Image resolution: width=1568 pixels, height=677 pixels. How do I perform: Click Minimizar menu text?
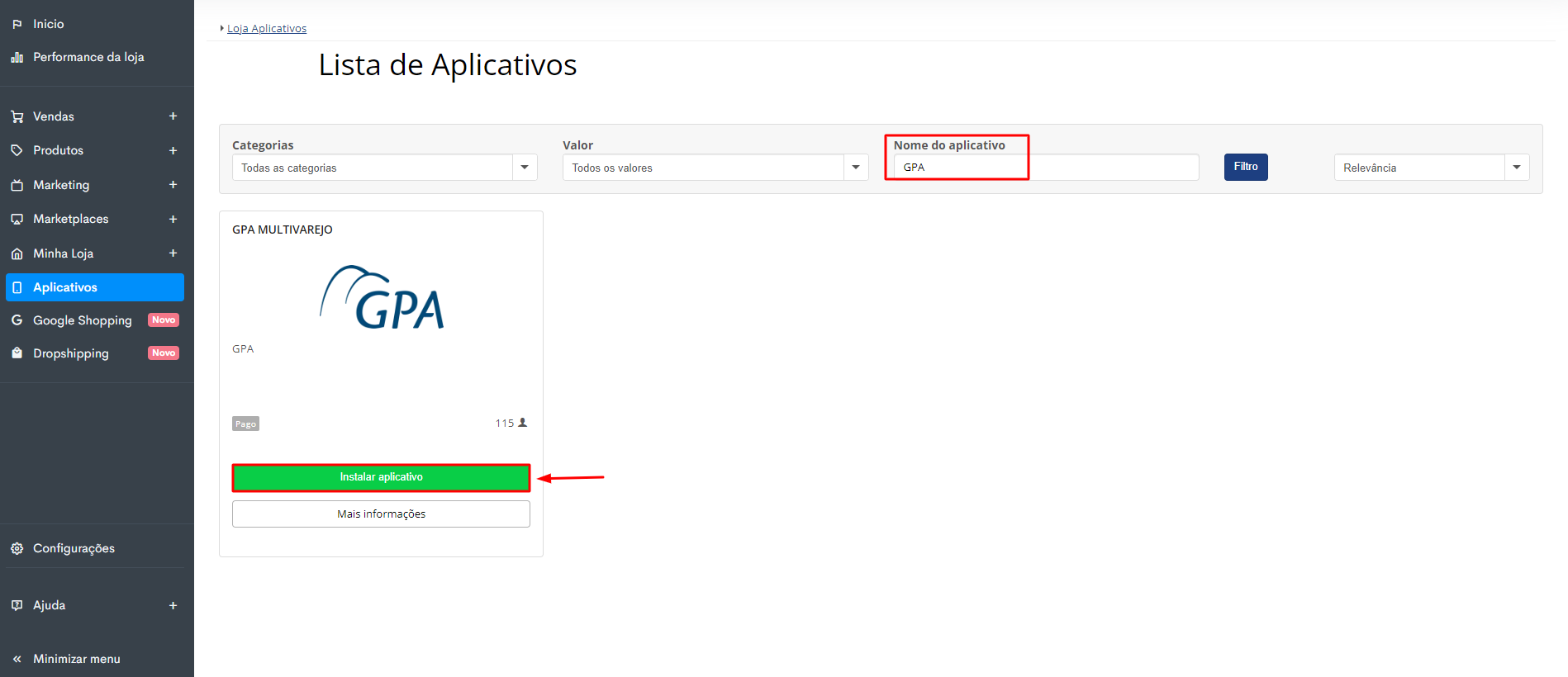coord(77,659)
